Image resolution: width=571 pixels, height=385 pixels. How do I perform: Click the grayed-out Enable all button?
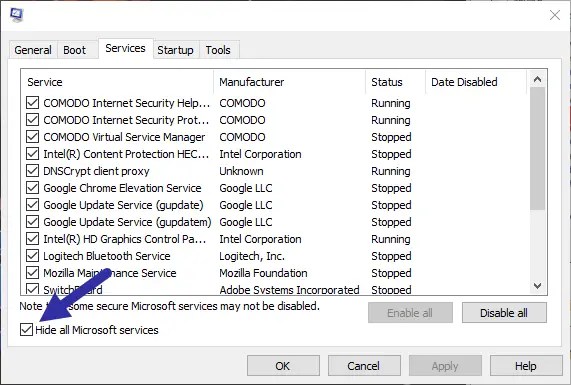point(410,313)
